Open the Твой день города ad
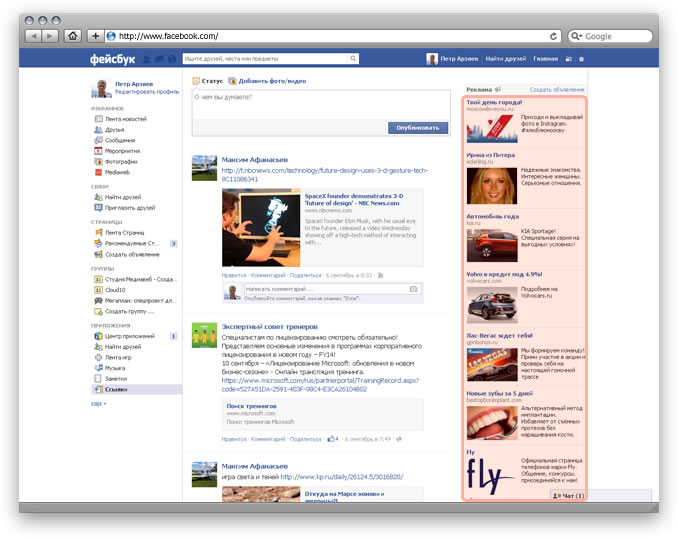 494,102
